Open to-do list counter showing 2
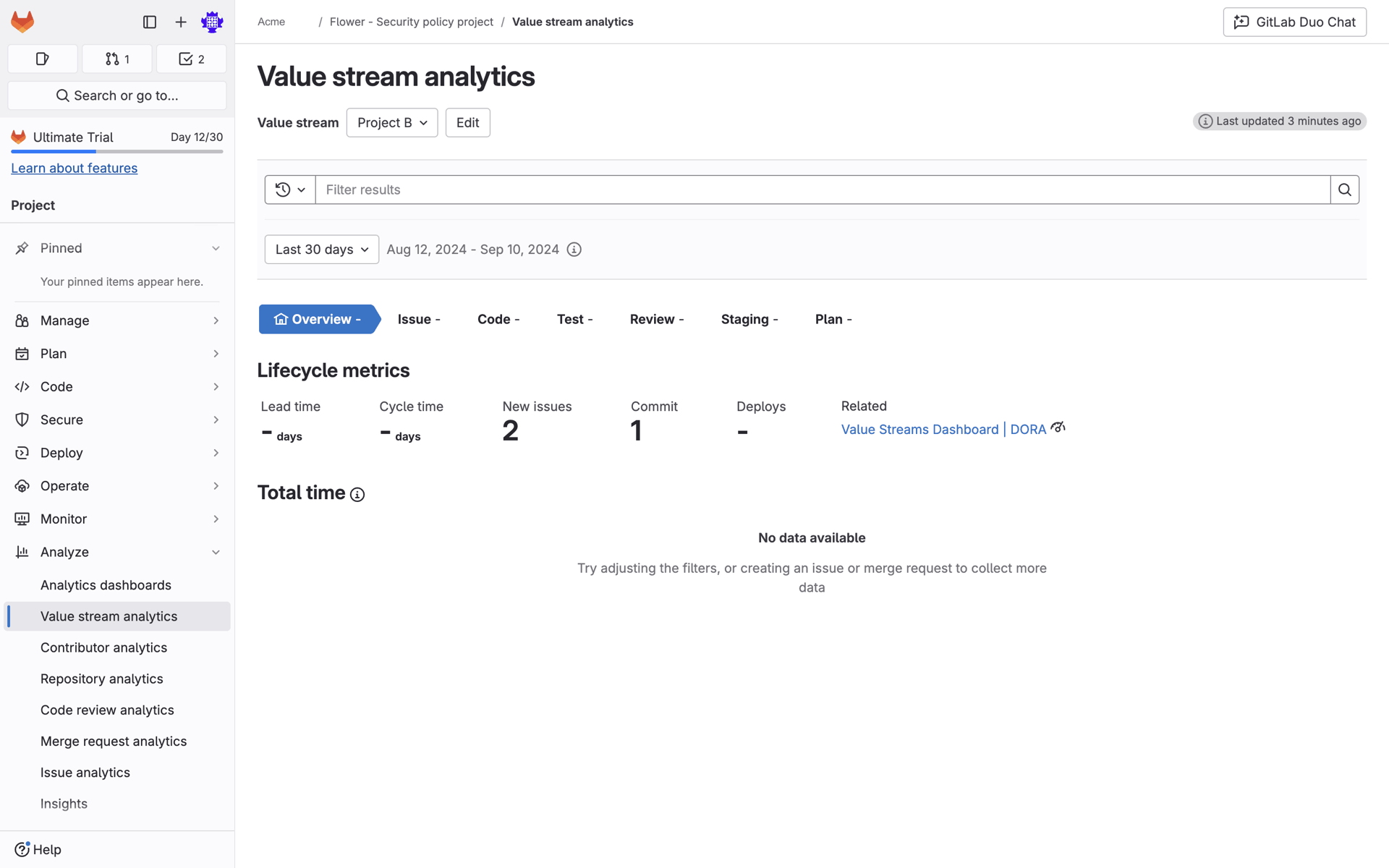Screen dimensions: 1389x868 (x=192, y=59)
